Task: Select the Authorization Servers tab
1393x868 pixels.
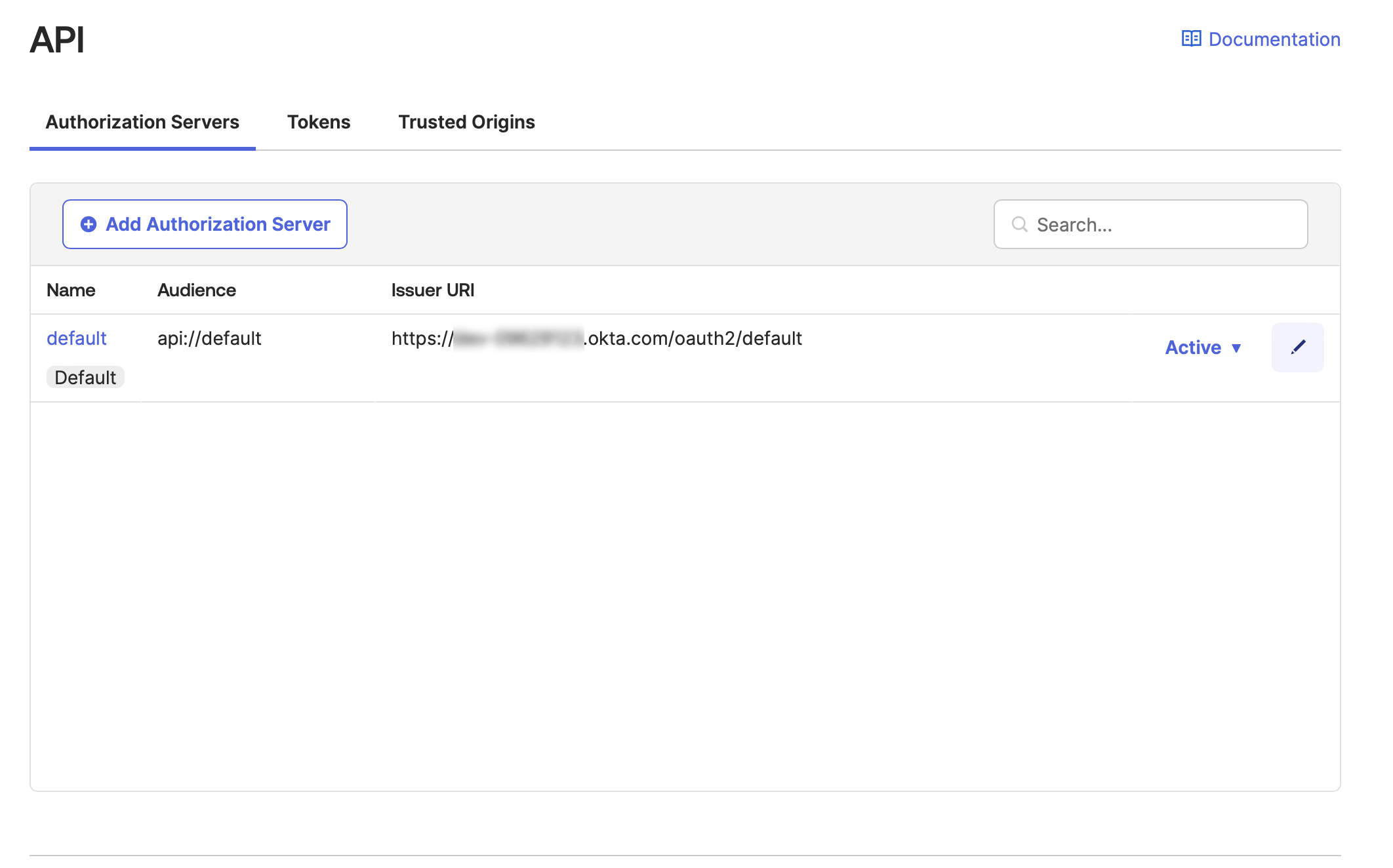Action: [142, 121]
